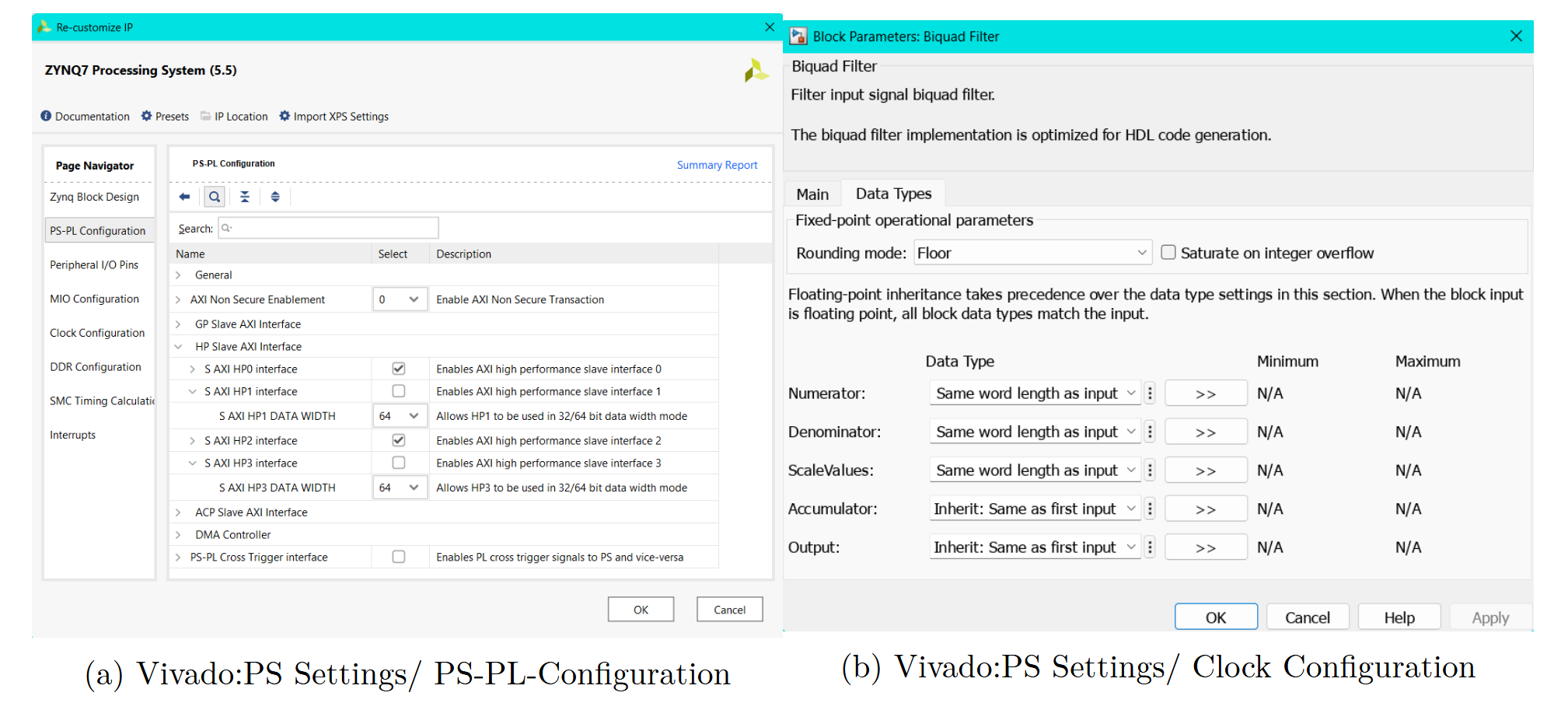Open the Summary Report link
This screenshot has height=717, width=1568.
click(717, 165)
